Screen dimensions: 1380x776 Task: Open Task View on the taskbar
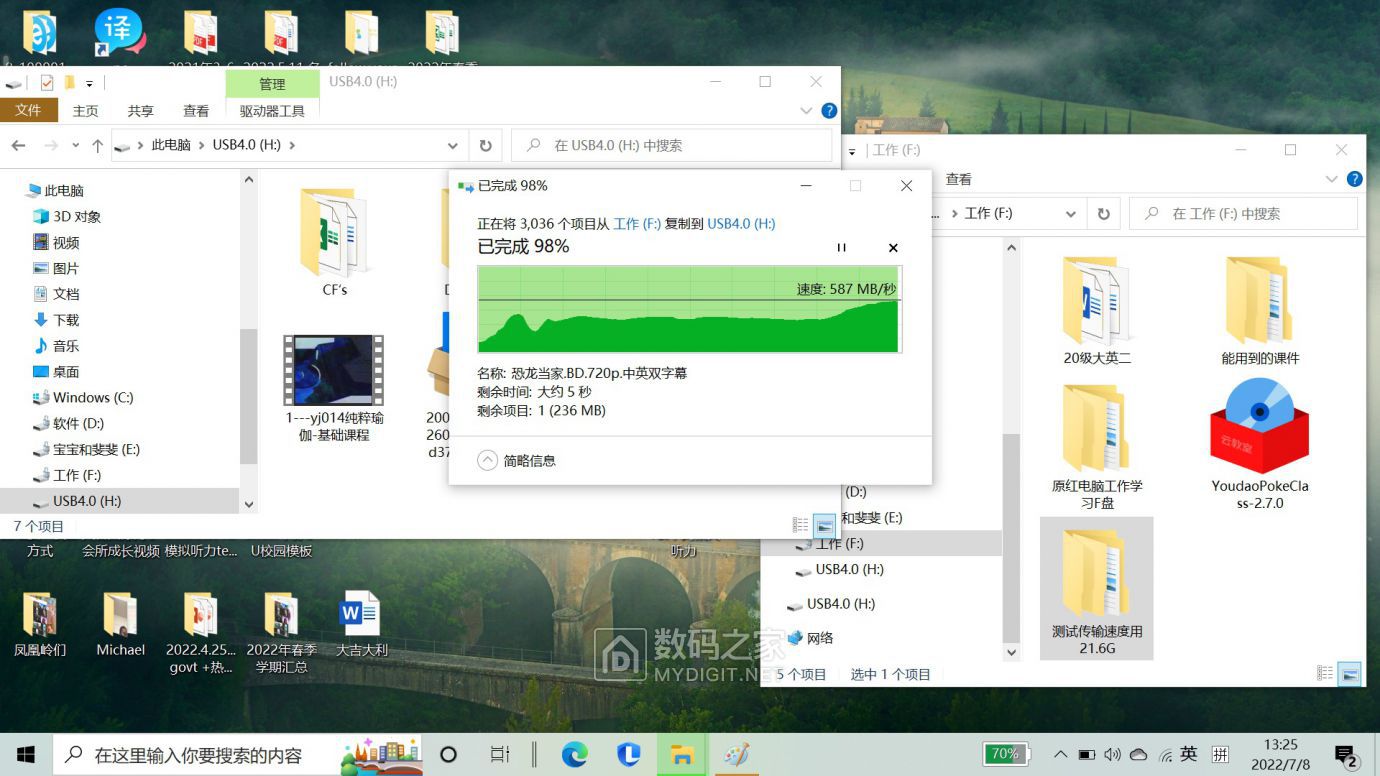[x=500, y=754]
